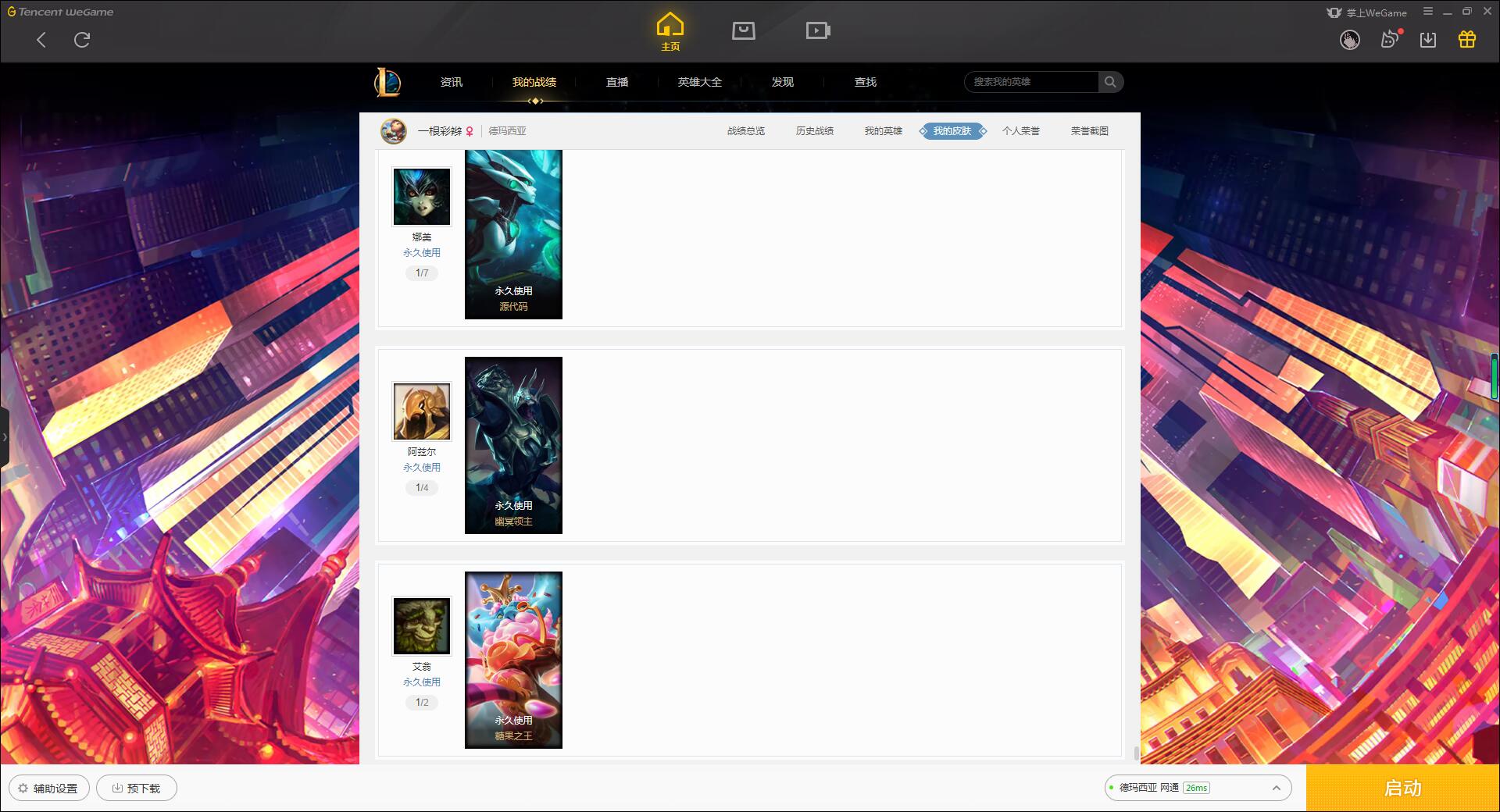Click the 艾翁 champion name
1500x812 pixels.
pyautogui.click(x=422, y=667)
